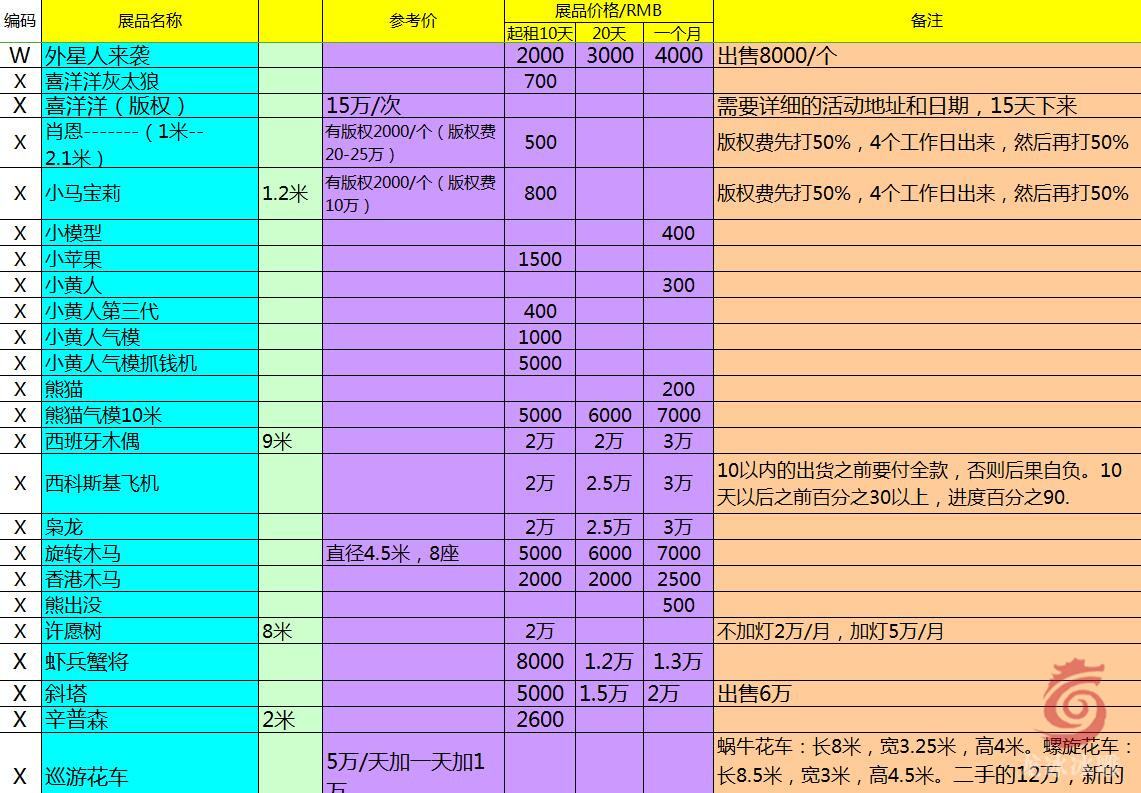Select the 展品价格/RMB header cell
1141x793 pixels.
[x=608, y=11]
